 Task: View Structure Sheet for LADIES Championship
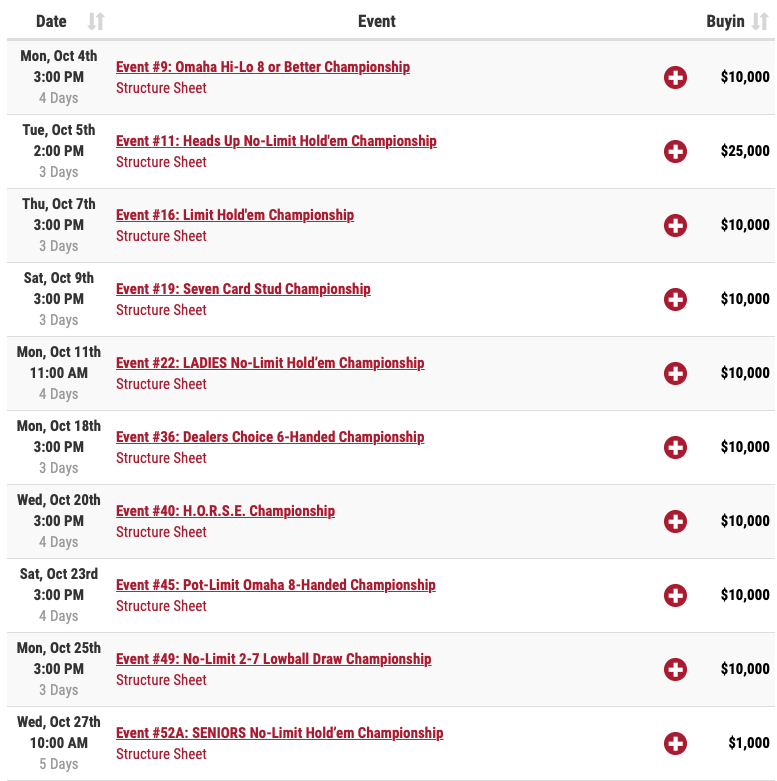pyautogui.click(x=161, y=384)
